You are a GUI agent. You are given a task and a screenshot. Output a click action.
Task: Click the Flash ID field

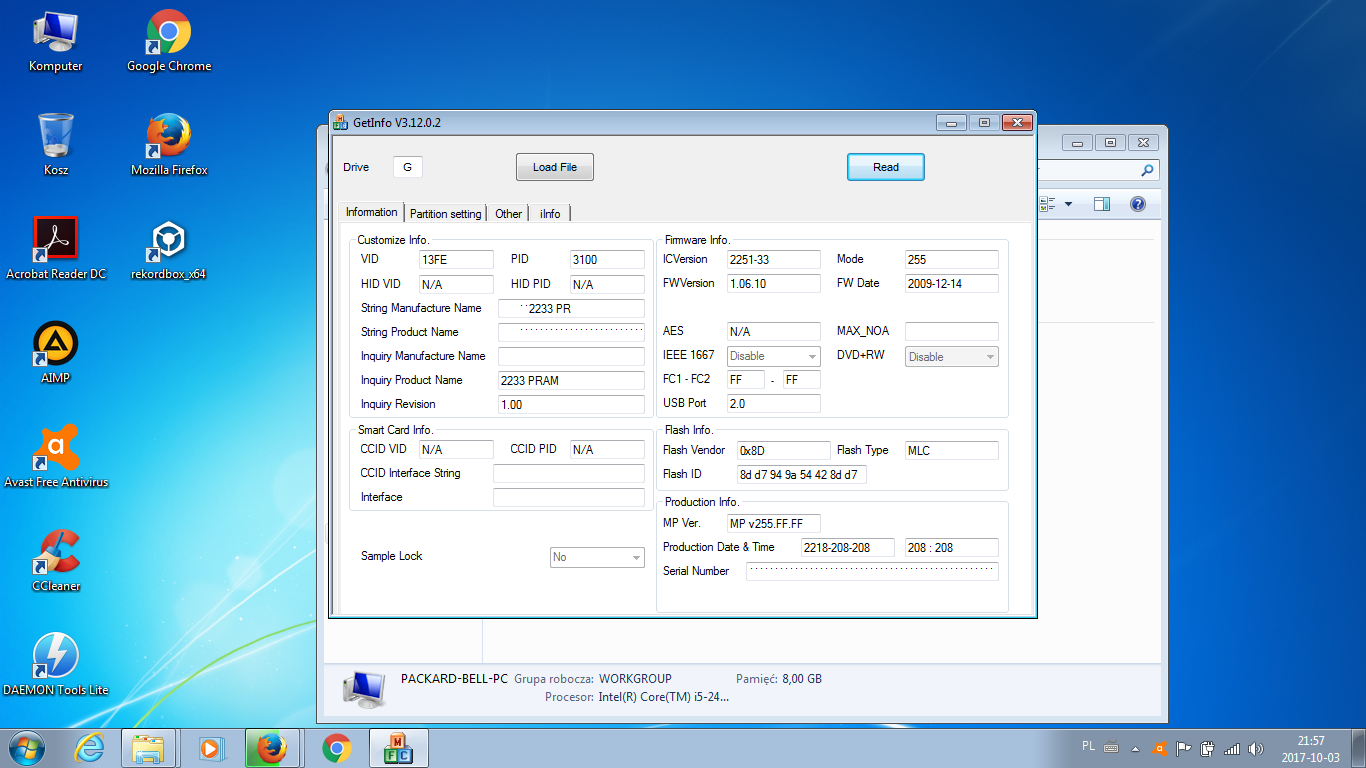[x=802, y=474]
